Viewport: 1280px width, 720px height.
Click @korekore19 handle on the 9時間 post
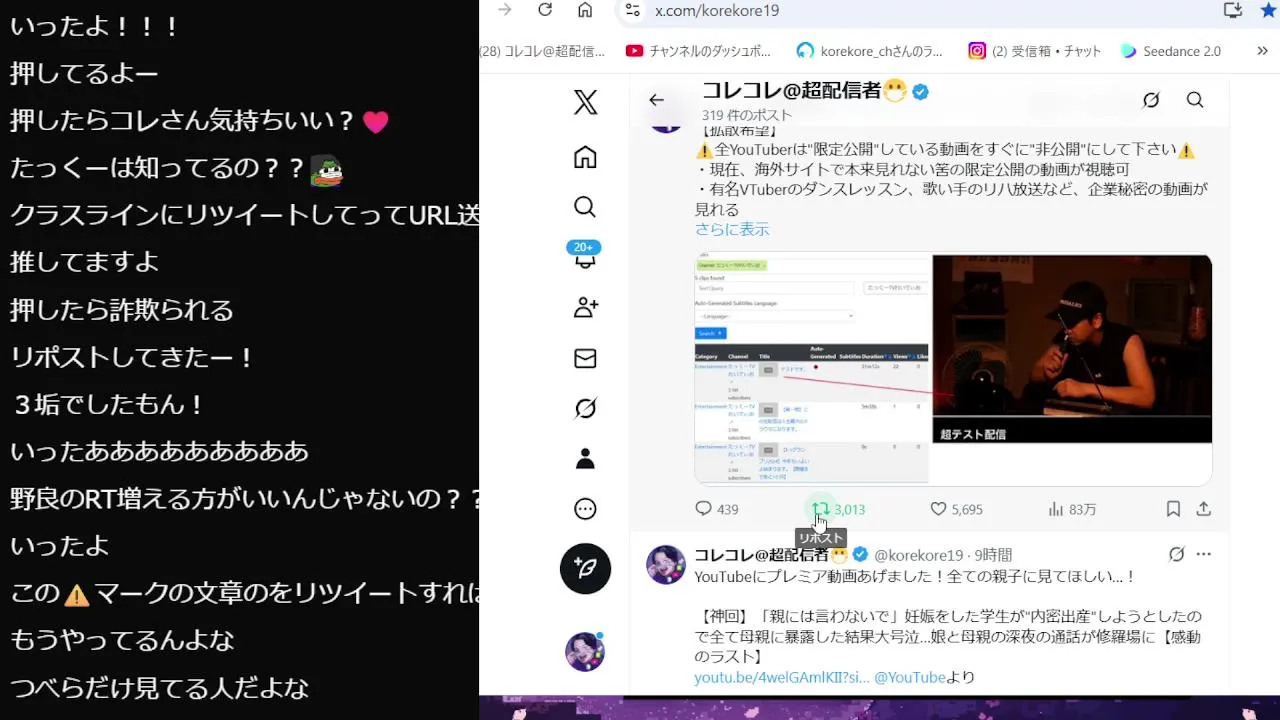[x=919, y=555]
